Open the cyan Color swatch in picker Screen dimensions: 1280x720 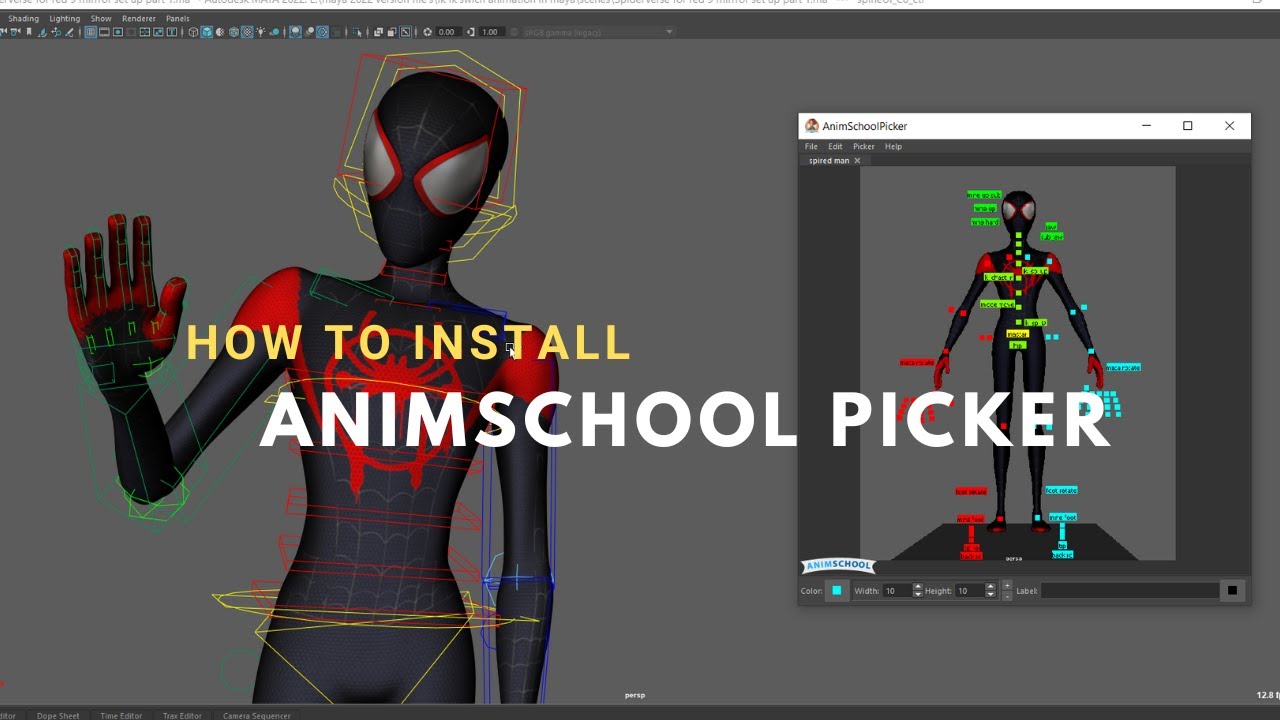click(x=837, y=591)
